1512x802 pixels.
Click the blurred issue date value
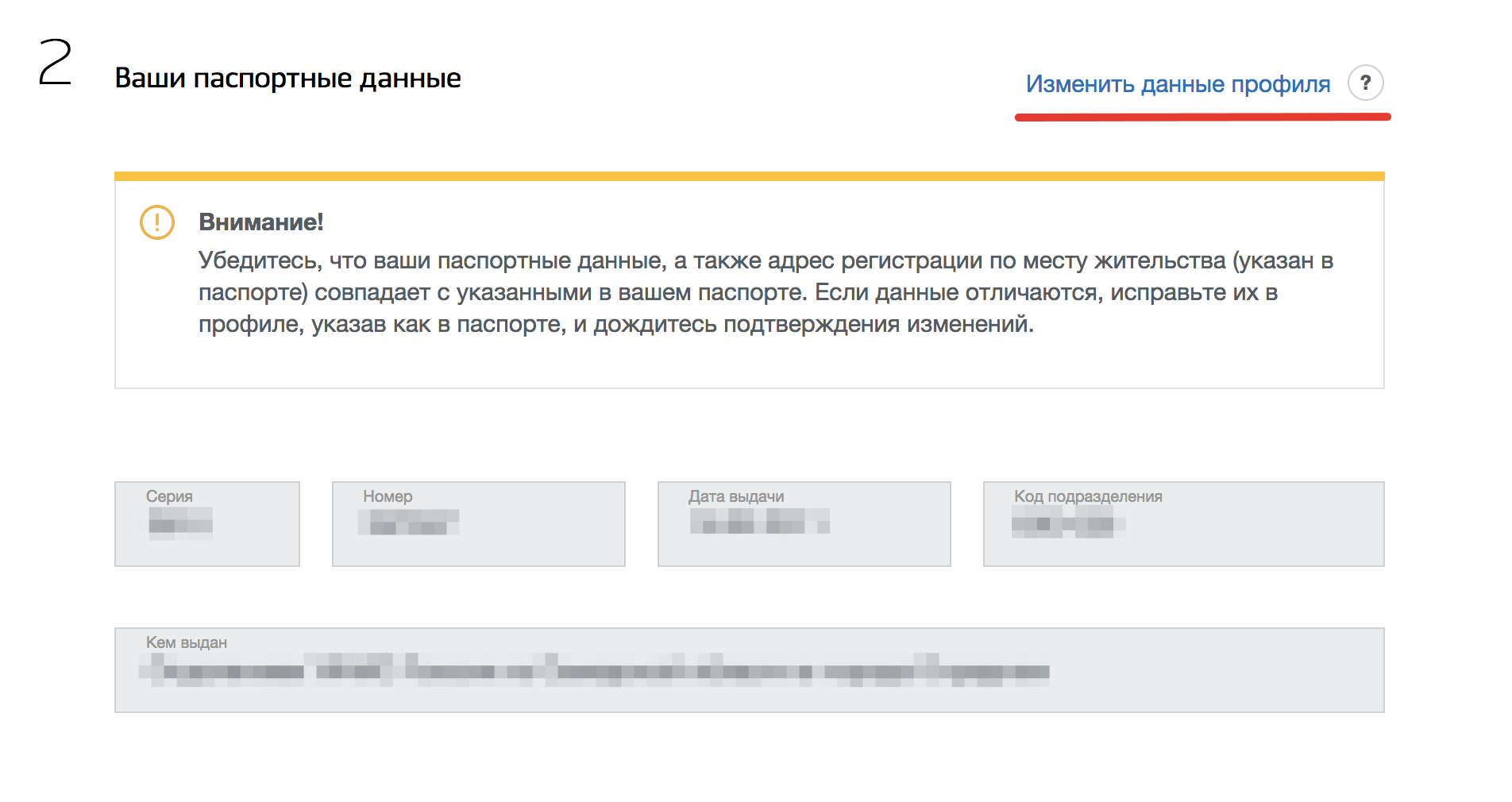click(759, 522)
